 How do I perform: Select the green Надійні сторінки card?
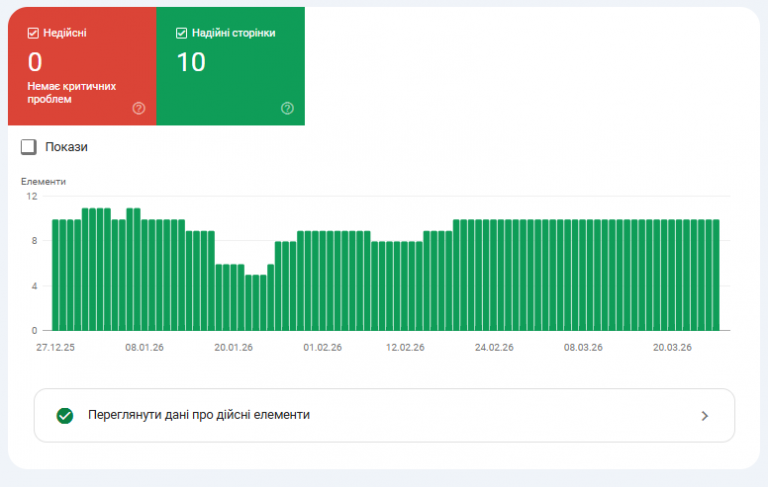coord(231,66)
